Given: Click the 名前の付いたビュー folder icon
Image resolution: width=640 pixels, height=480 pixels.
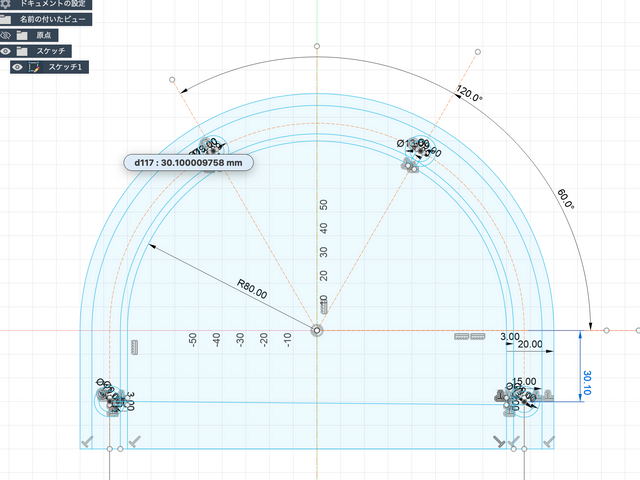Looking at the screenshot, I should coord(6,19).
